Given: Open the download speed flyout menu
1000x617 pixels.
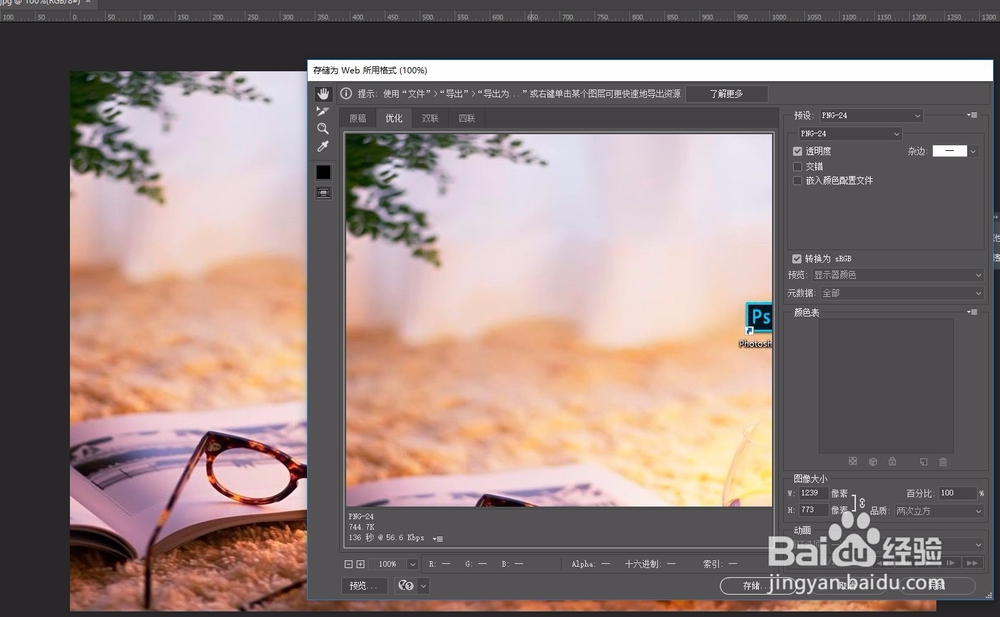Looking at the screenshot, I should tap(438, 539).
